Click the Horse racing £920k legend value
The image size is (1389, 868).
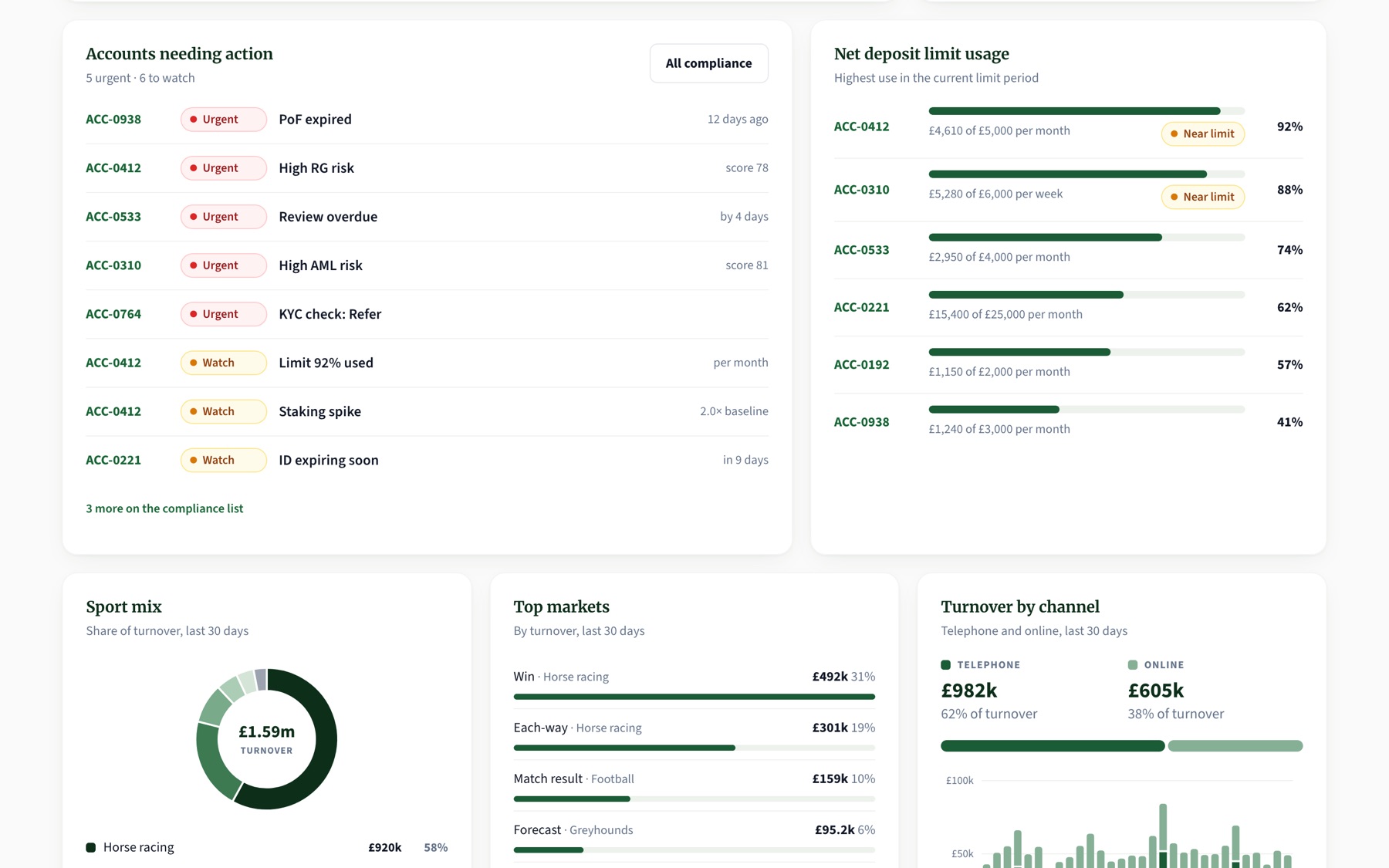[384, 847]
